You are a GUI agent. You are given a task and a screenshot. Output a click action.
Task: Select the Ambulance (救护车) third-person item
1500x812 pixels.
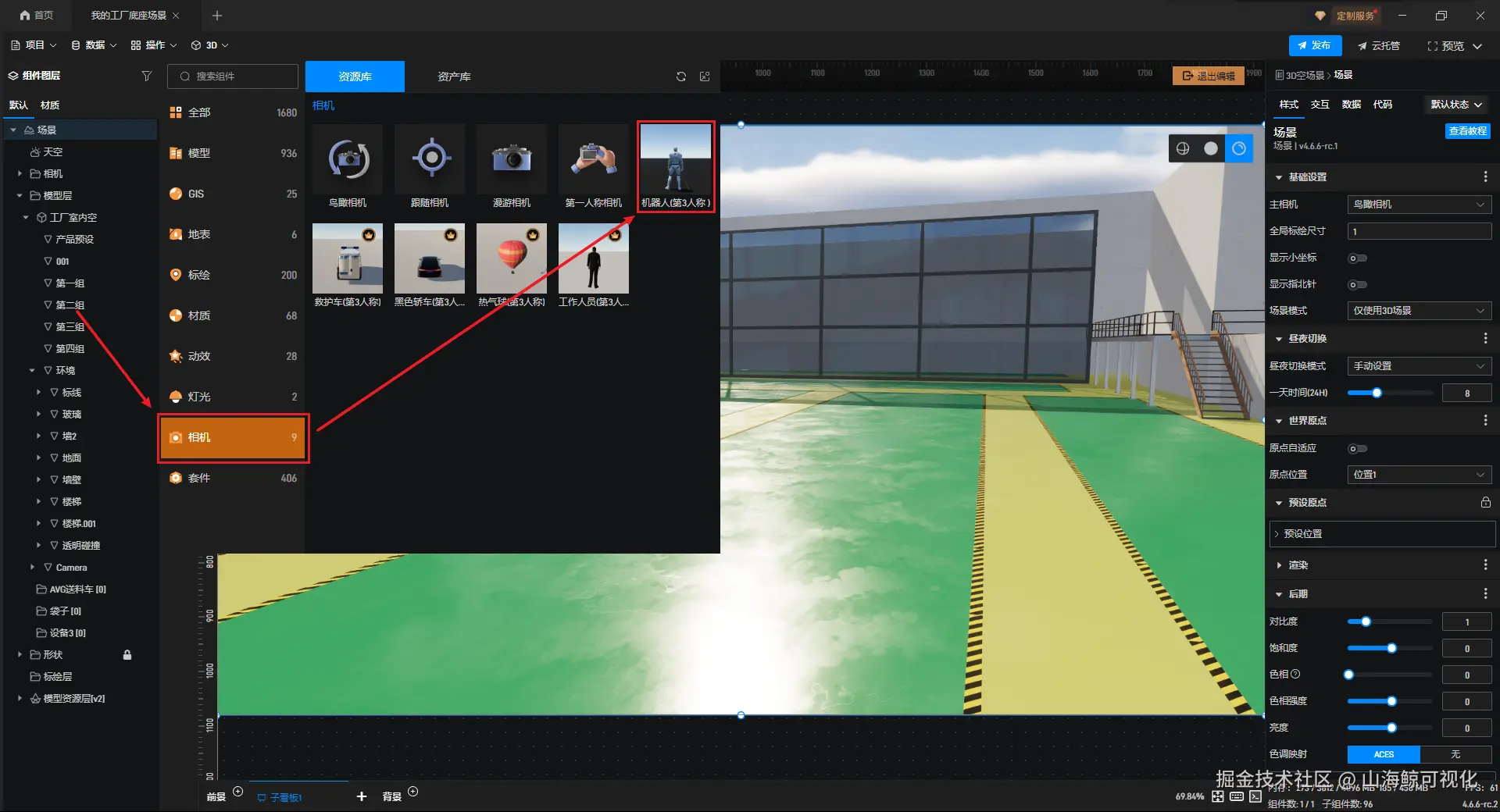click(348, 258)
